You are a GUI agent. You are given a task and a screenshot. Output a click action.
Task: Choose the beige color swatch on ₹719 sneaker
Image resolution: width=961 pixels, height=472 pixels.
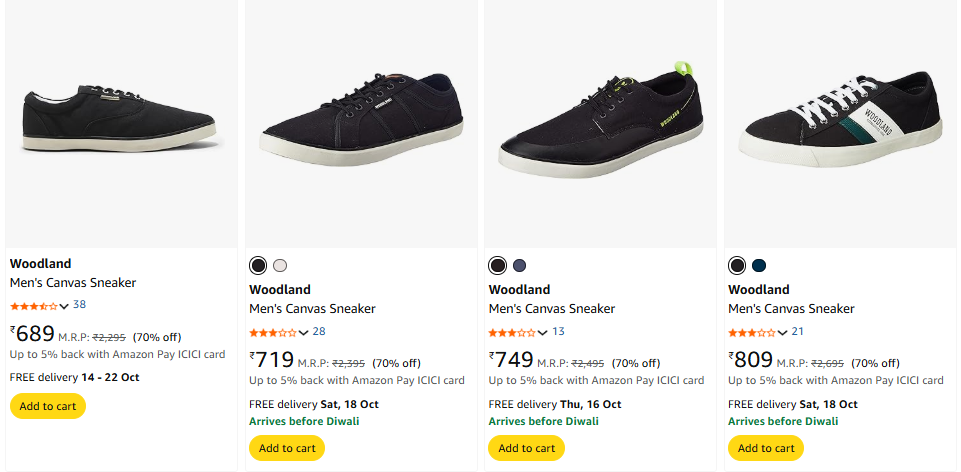[x=280, y=265]
